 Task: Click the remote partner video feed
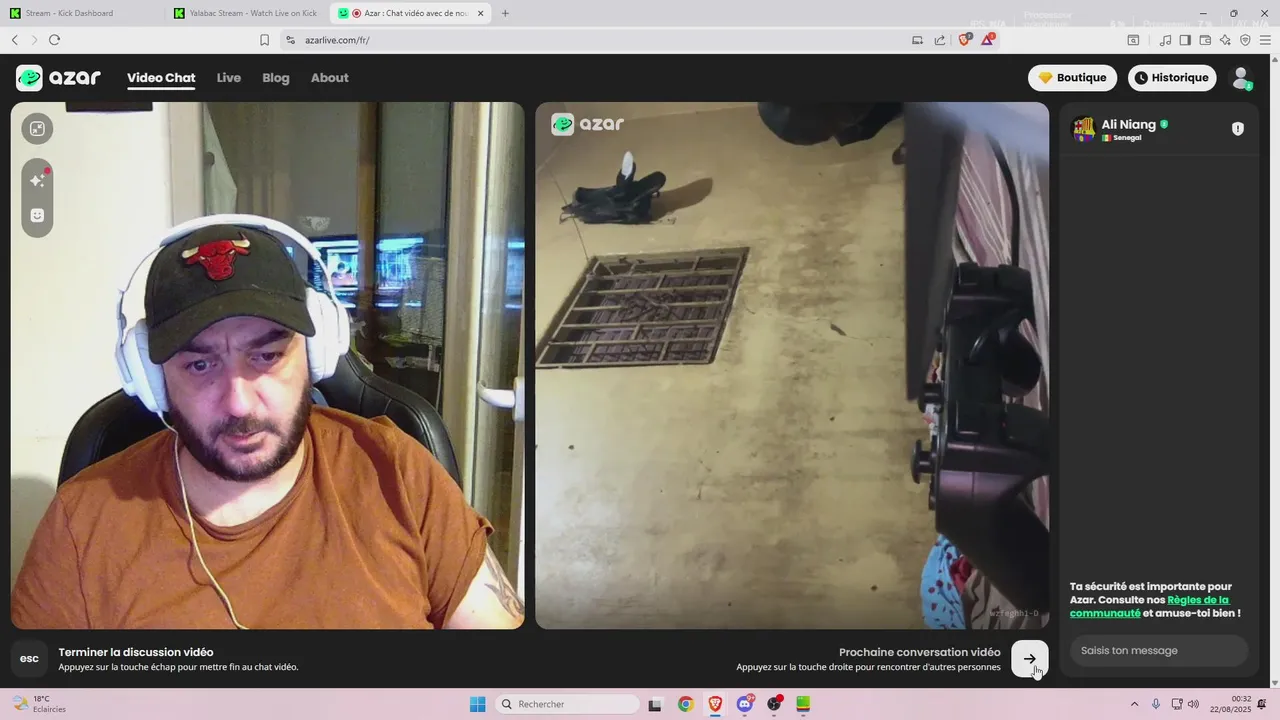click(x=792, y=365)
